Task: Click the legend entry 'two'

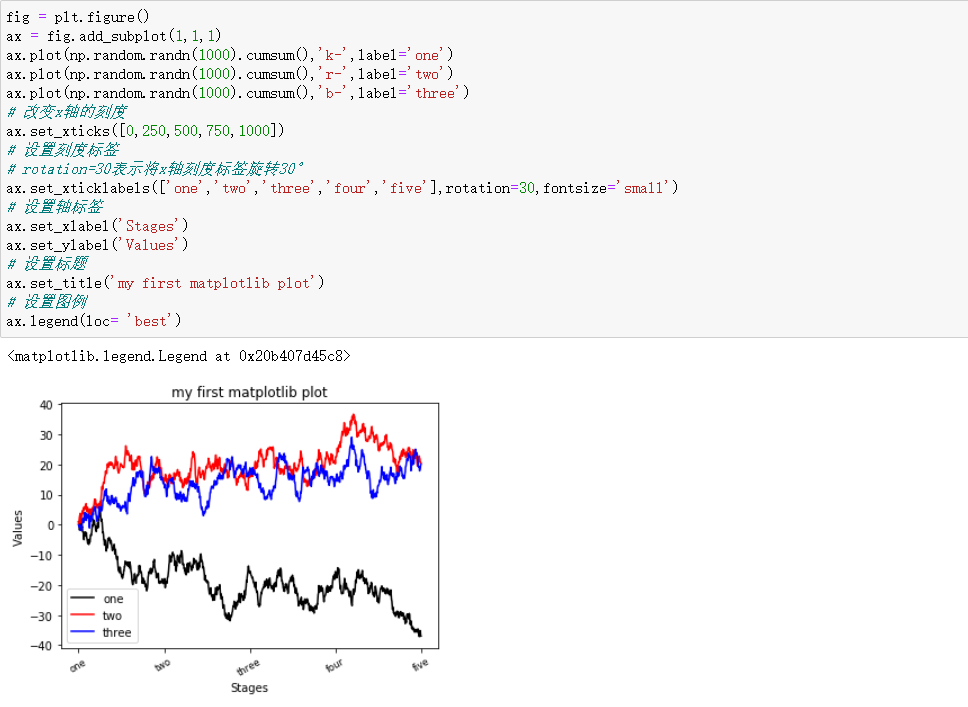Action: (112, 616)
